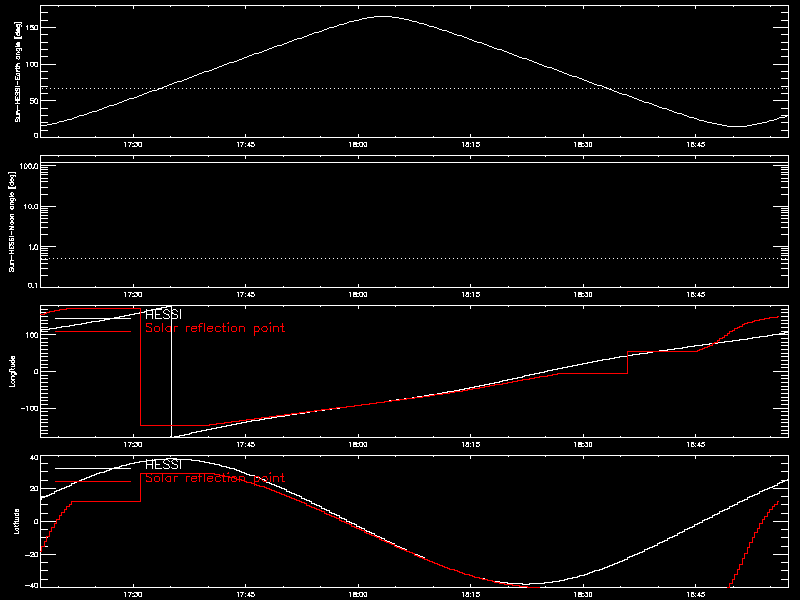The height and width of the screenshot is (600, 800).
Task: Click 18:15 under the Earth angle plot
Action: (x=470, y=145)
